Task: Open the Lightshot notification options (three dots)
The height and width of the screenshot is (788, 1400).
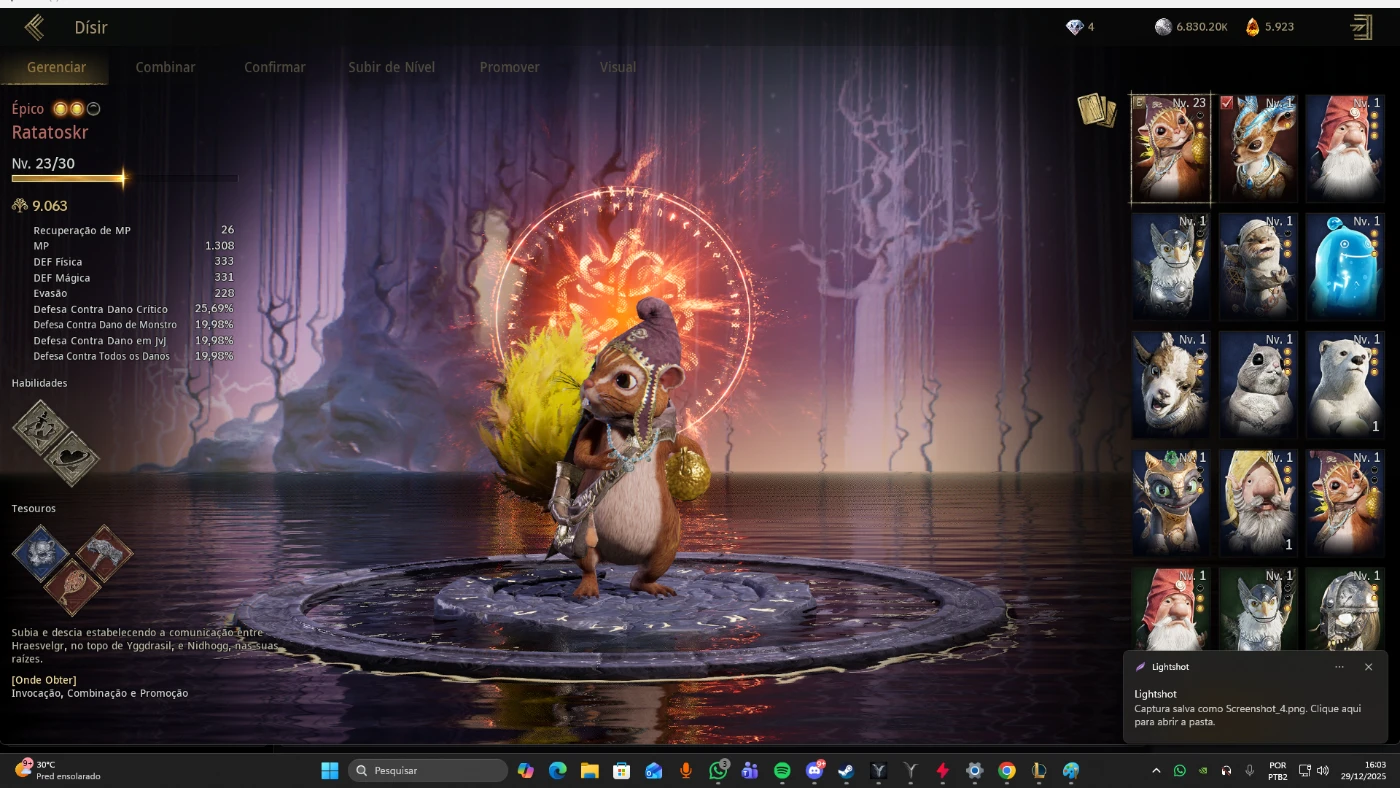Action: 1339,667
